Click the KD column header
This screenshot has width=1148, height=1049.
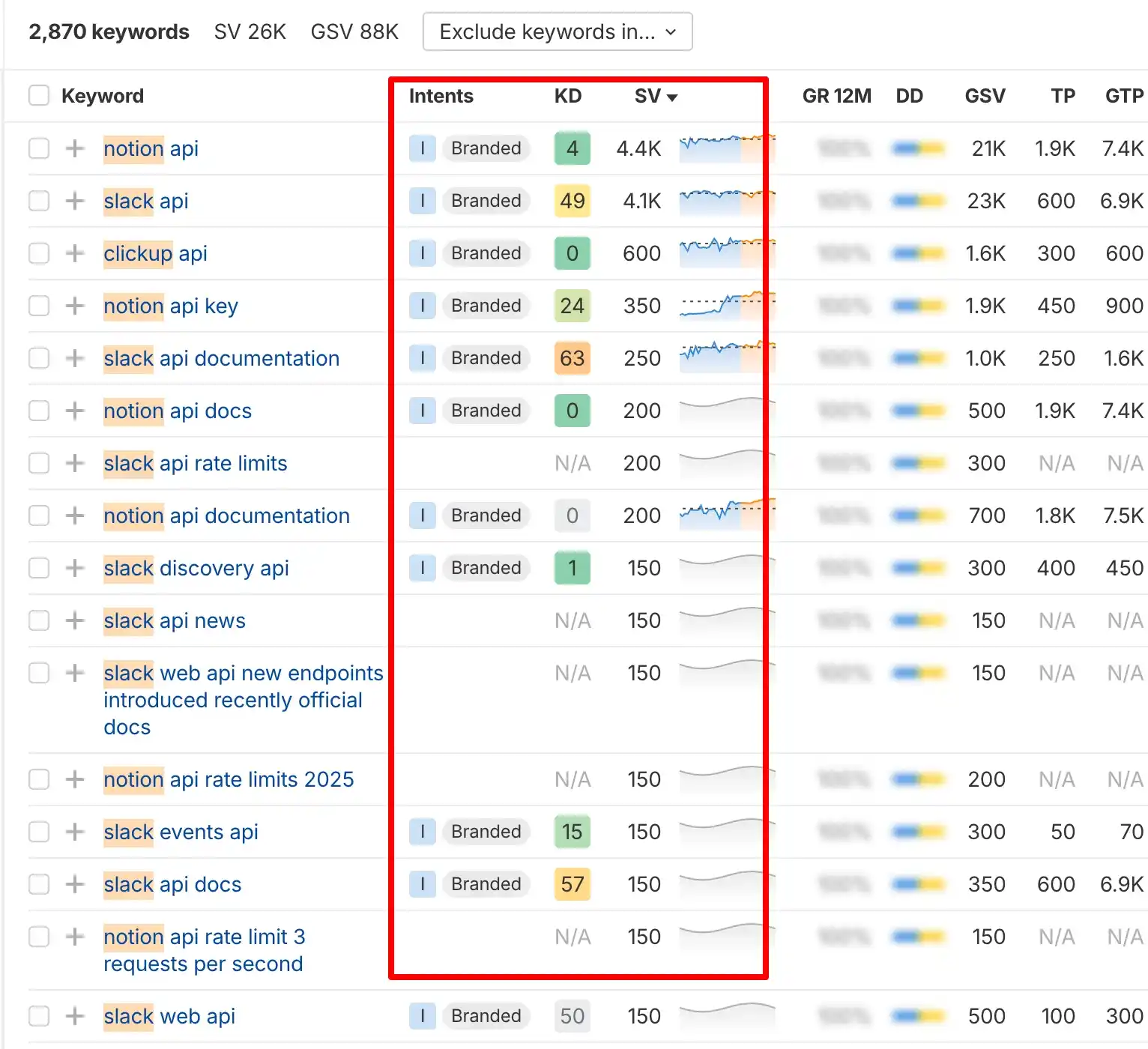pos(567,96)
